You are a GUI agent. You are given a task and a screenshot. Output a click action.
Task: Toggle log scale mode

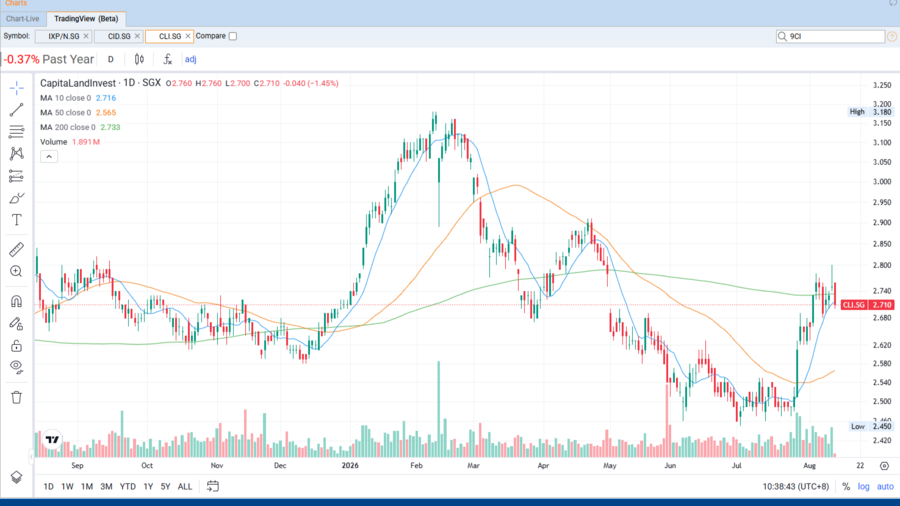tap(864, 486)
